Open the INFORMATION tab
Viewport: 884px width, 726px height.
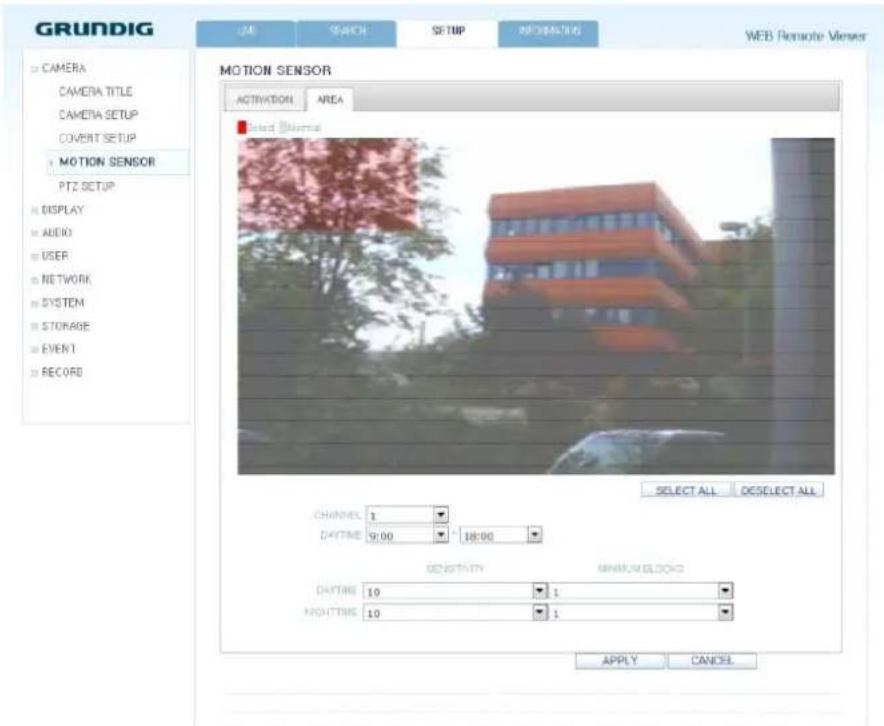(548, 34)
